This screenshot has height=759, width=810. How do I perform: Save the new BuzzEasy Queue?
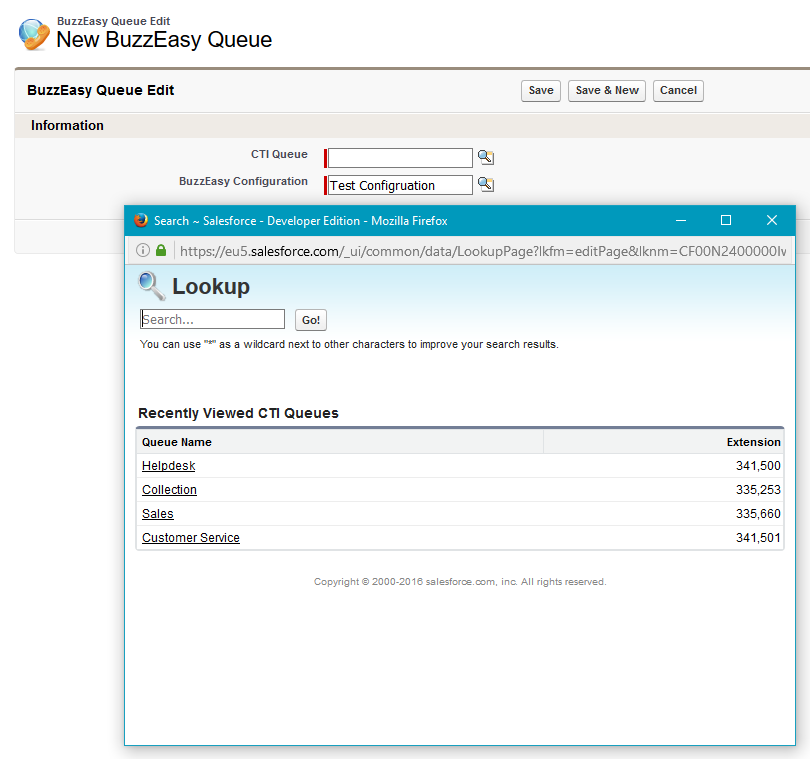(540, 90)
